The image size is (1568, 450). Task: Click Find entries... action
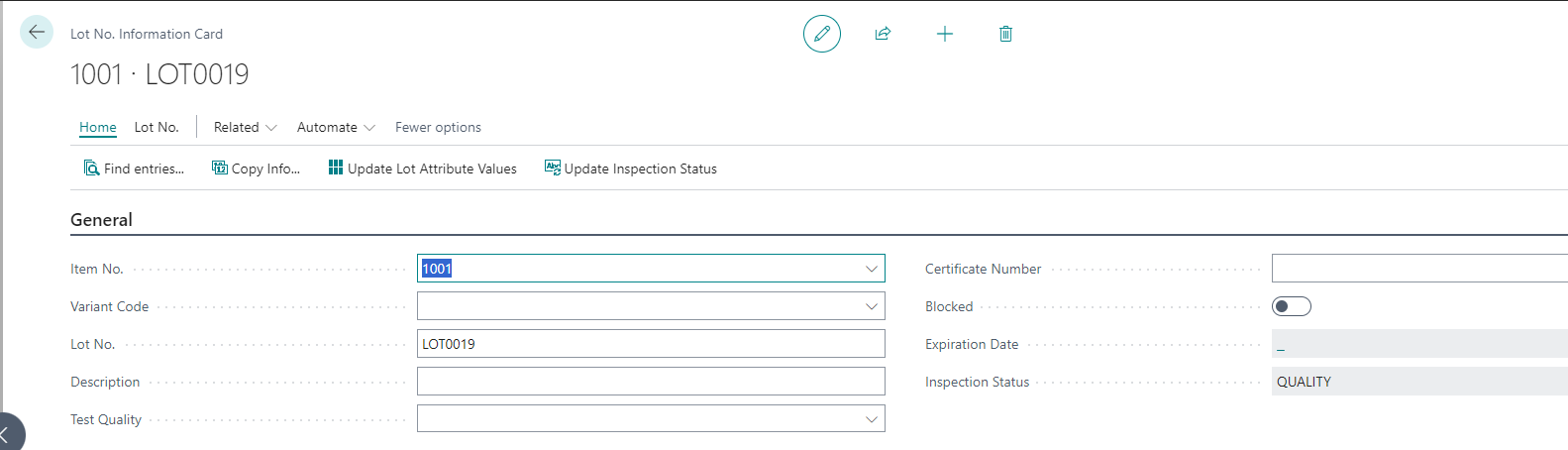(x=134, y=169)
